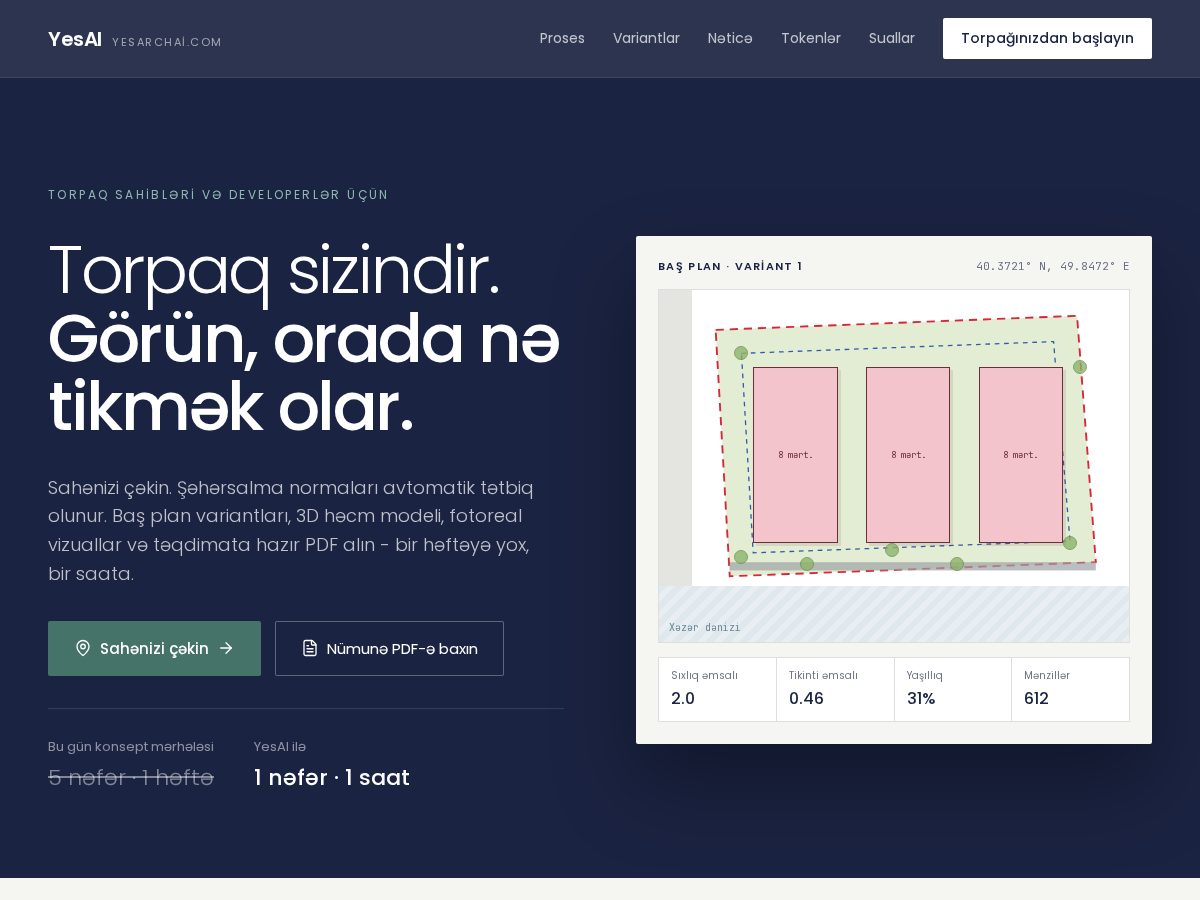Click coordinates 40.3721° N, 49.8472° E
This screenshot has width=1200, height=900.
(x=1053, y=266)
